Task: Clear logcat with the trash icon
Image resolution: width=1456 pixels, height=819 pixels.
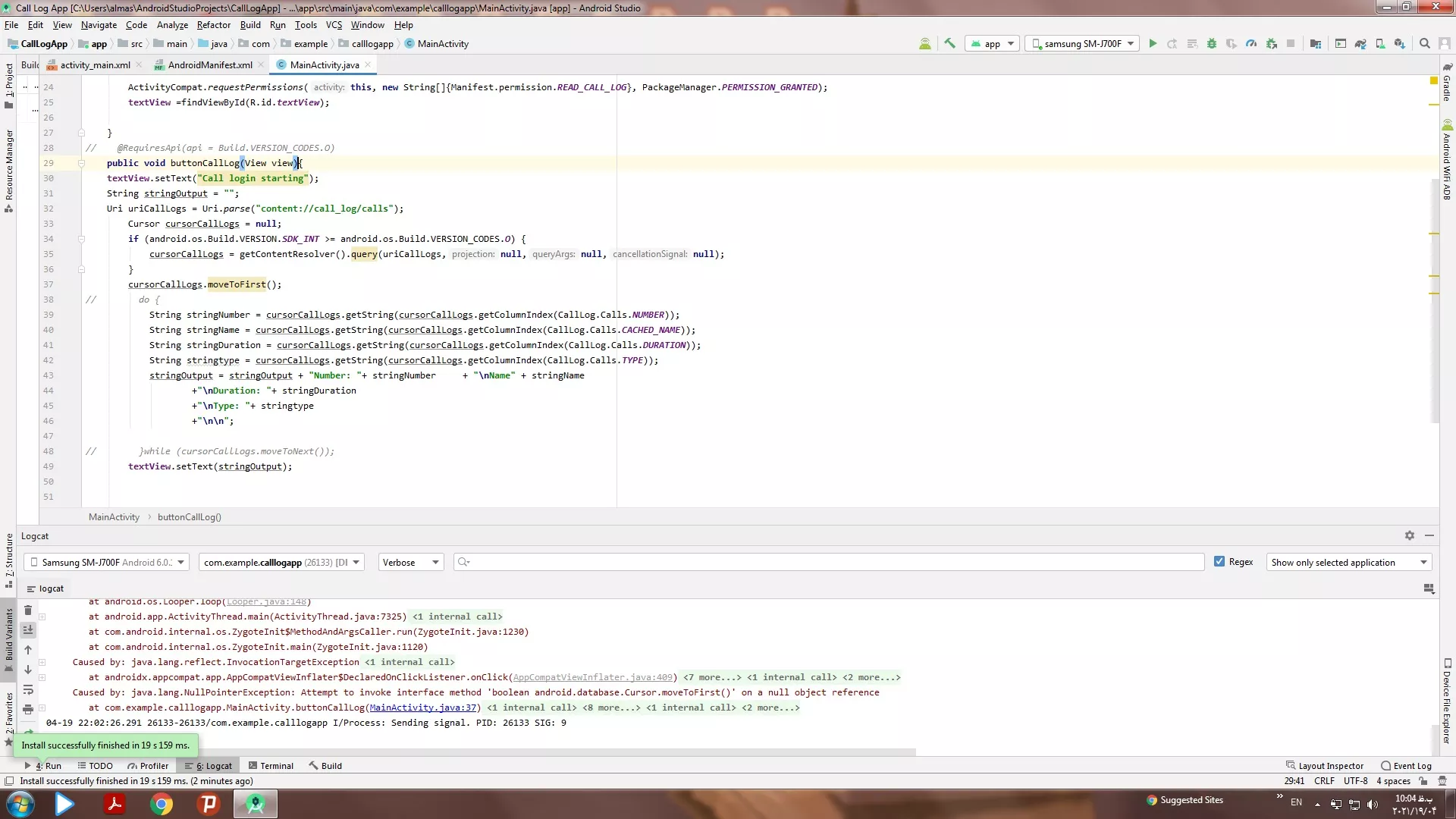Action: pos(28,610)
